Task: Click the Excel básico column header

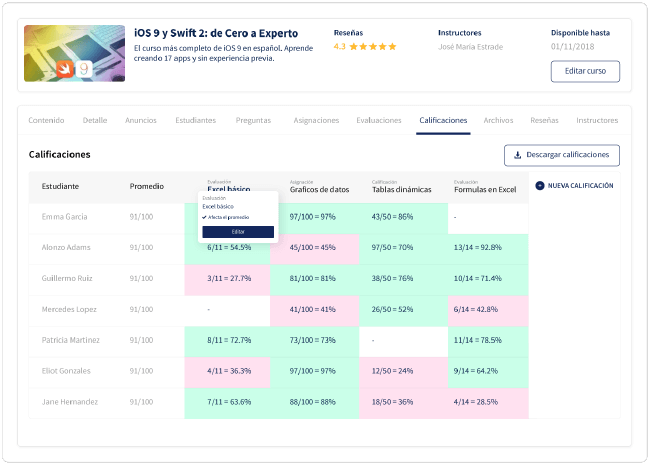Action: [228, 189]
